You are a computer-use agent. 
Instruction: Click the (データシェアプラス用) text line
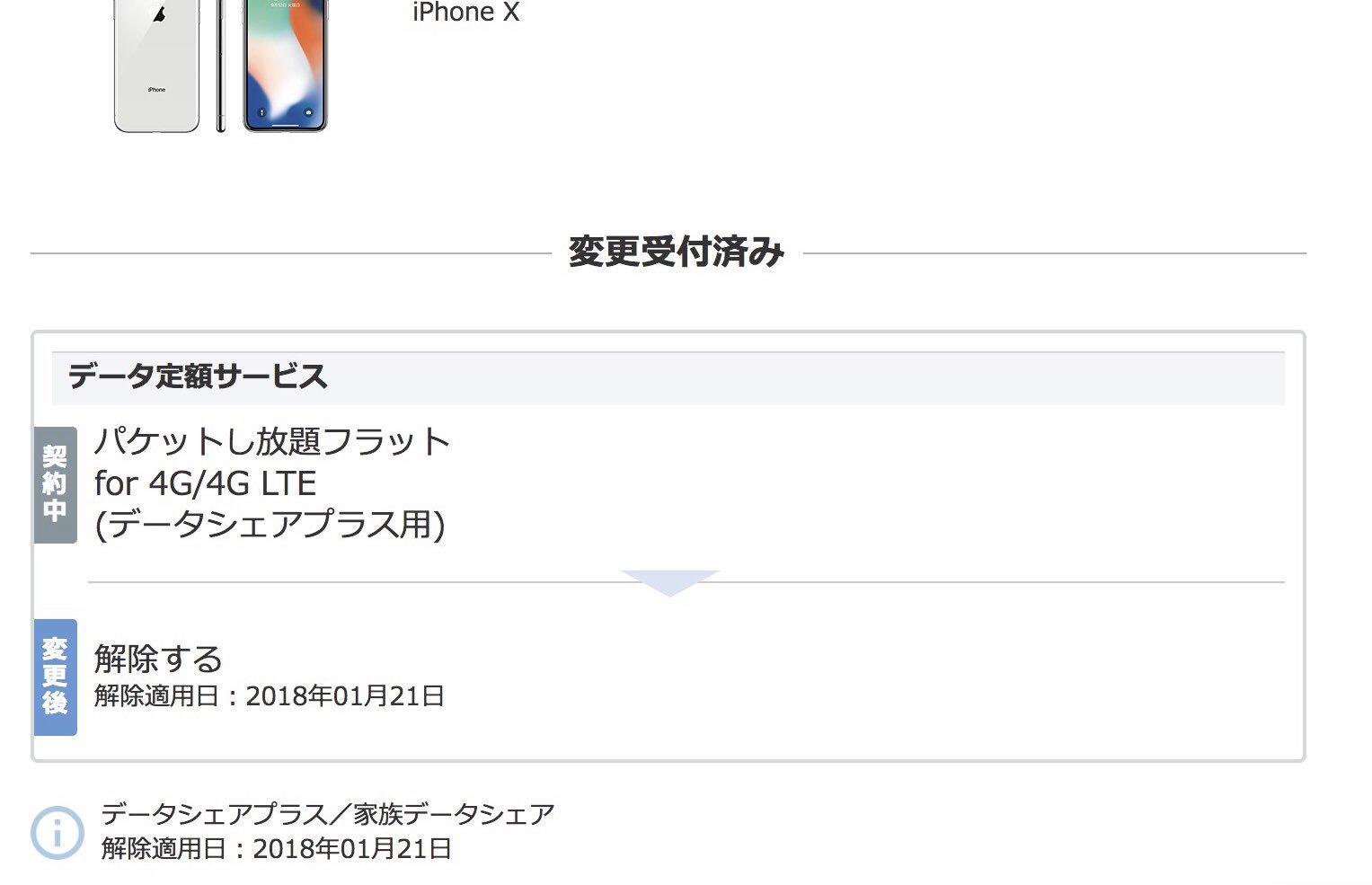click(270, 525)
